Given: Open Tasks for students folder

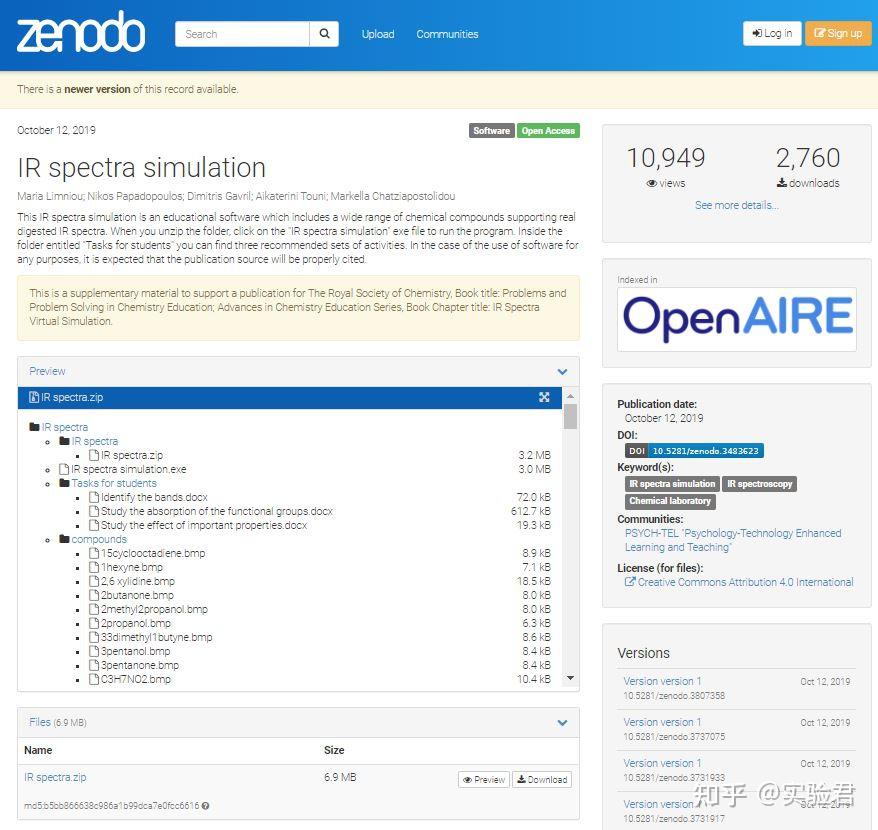Looking at the screenshot, I should pyautogui.click(x=114, y=483).
